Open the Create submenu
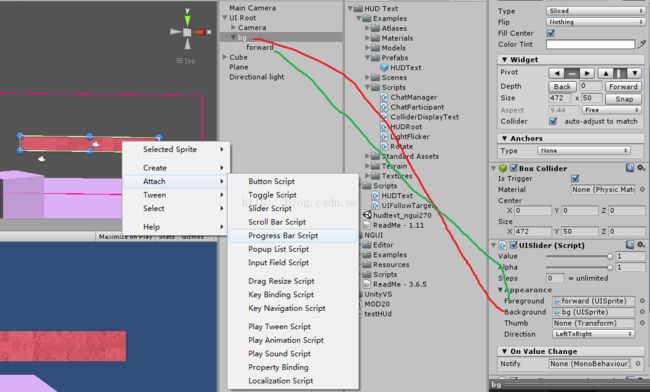Viewport: 650px width, 392px height. click(176, 168)
